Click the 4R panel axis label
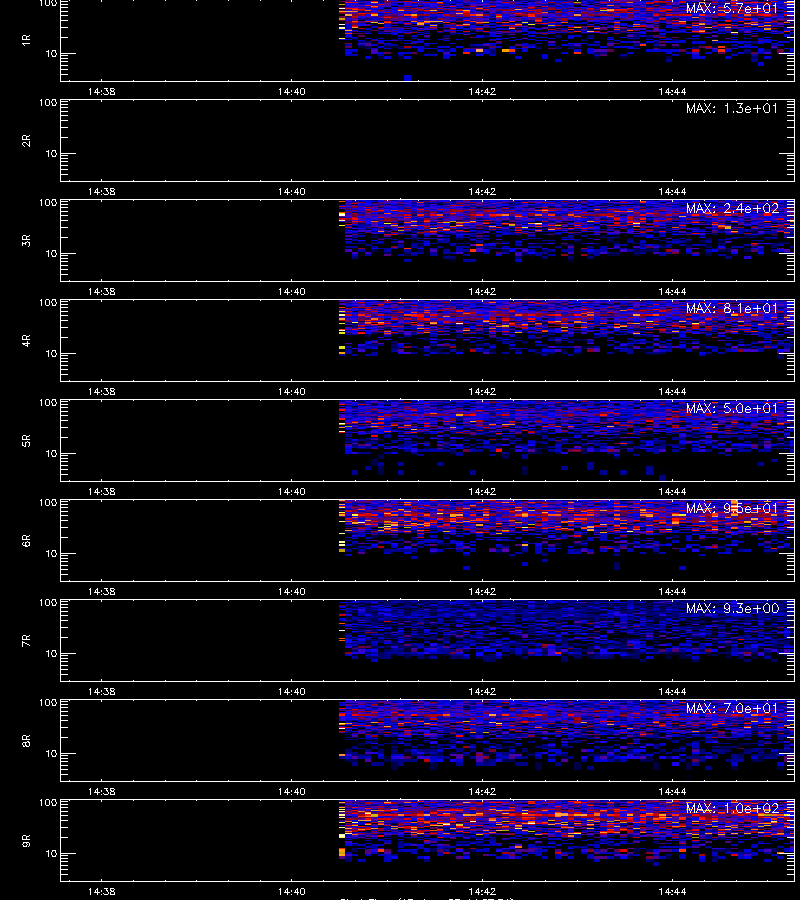Viewport: 800px width, 900px height. coord(26,340)
